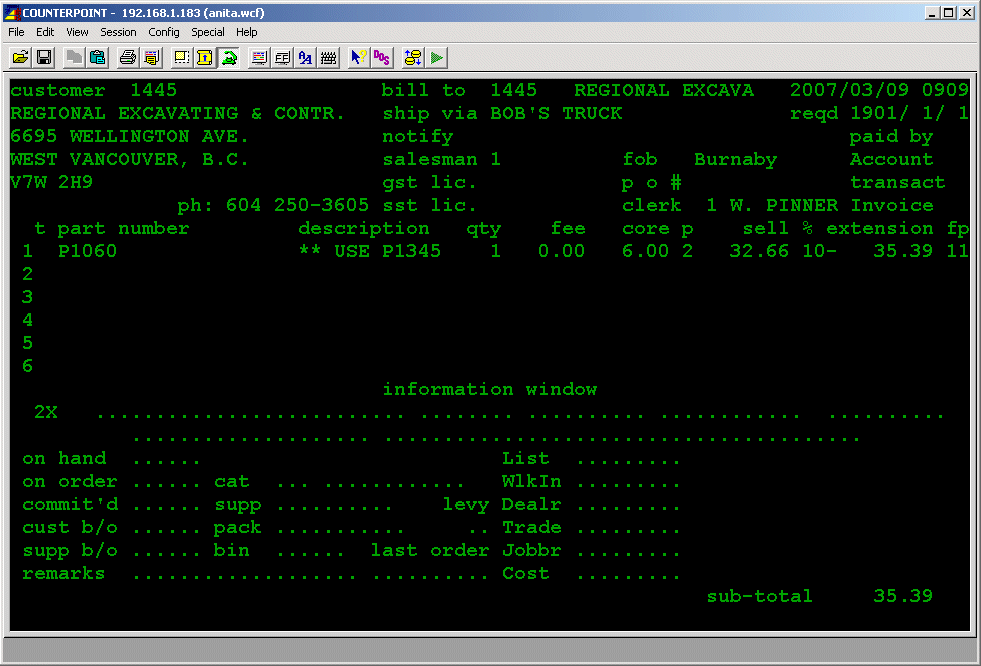Click the phone number 604 250-3605
Screen dimensions: 981x666
coord(297,205)
